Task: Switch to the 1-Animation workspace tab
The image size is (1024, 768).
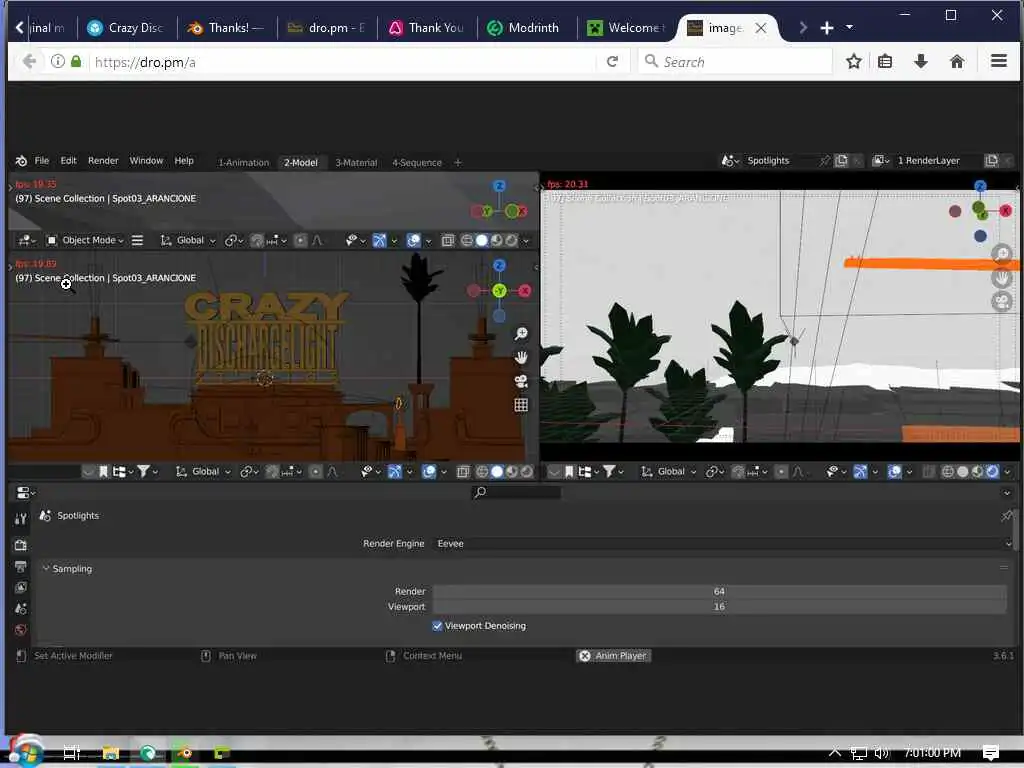Action: point(244,163)
